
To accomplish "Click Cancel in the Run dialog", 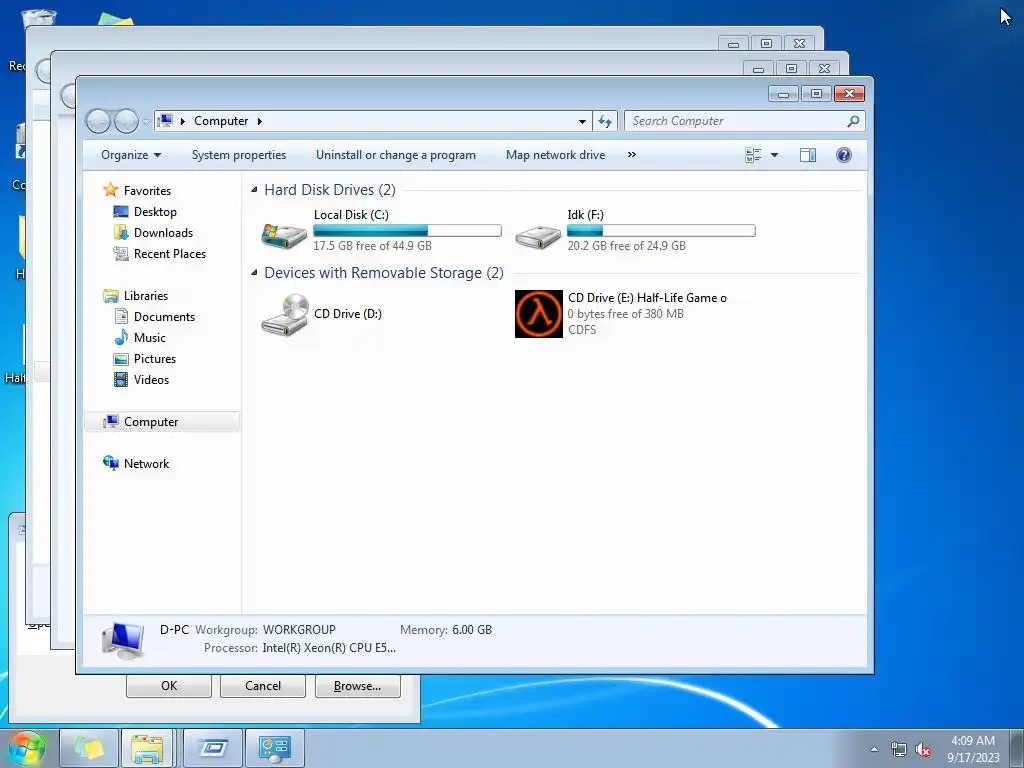I will pyautogui.click(x=263, y=686).
